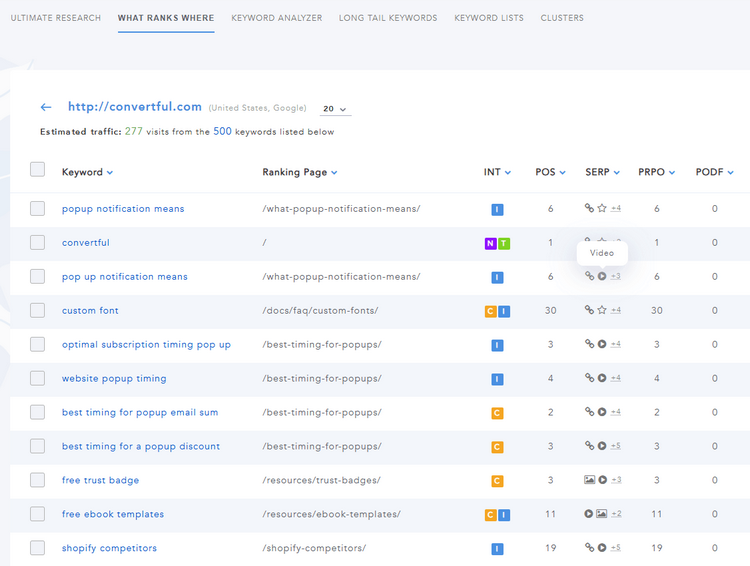This screenshot has width=750, height=566.
Task: Open the PRPO column dropdown
Action: 672,173
